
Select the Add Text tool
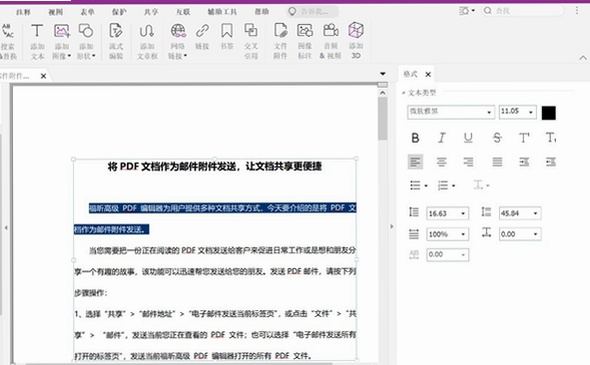point(37,41)
